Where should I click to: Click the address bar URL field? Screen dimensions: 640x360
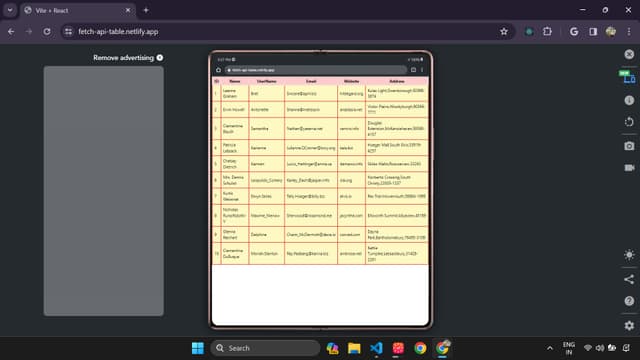282,31
